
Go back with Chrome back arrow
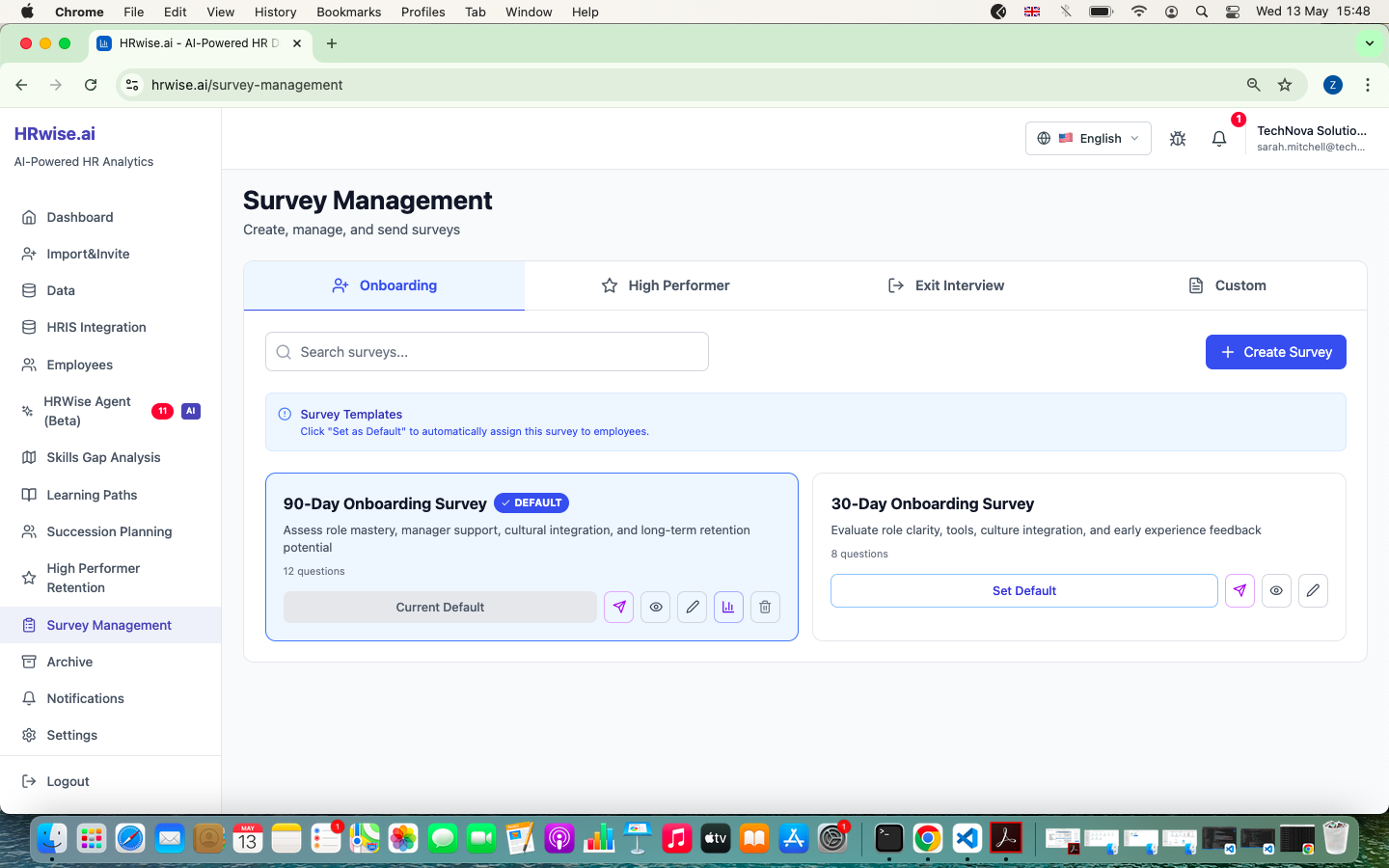pos(21,85)
